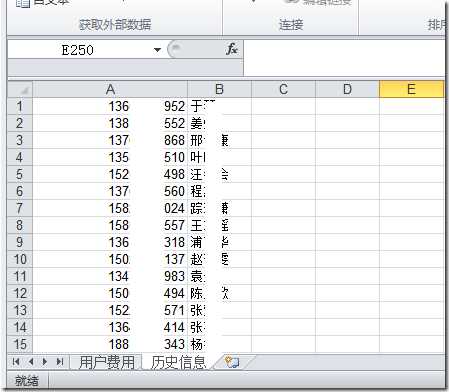The image size is (449, 392).
Task: Click cell A9 ending in 318
Action: pos(110,242)
